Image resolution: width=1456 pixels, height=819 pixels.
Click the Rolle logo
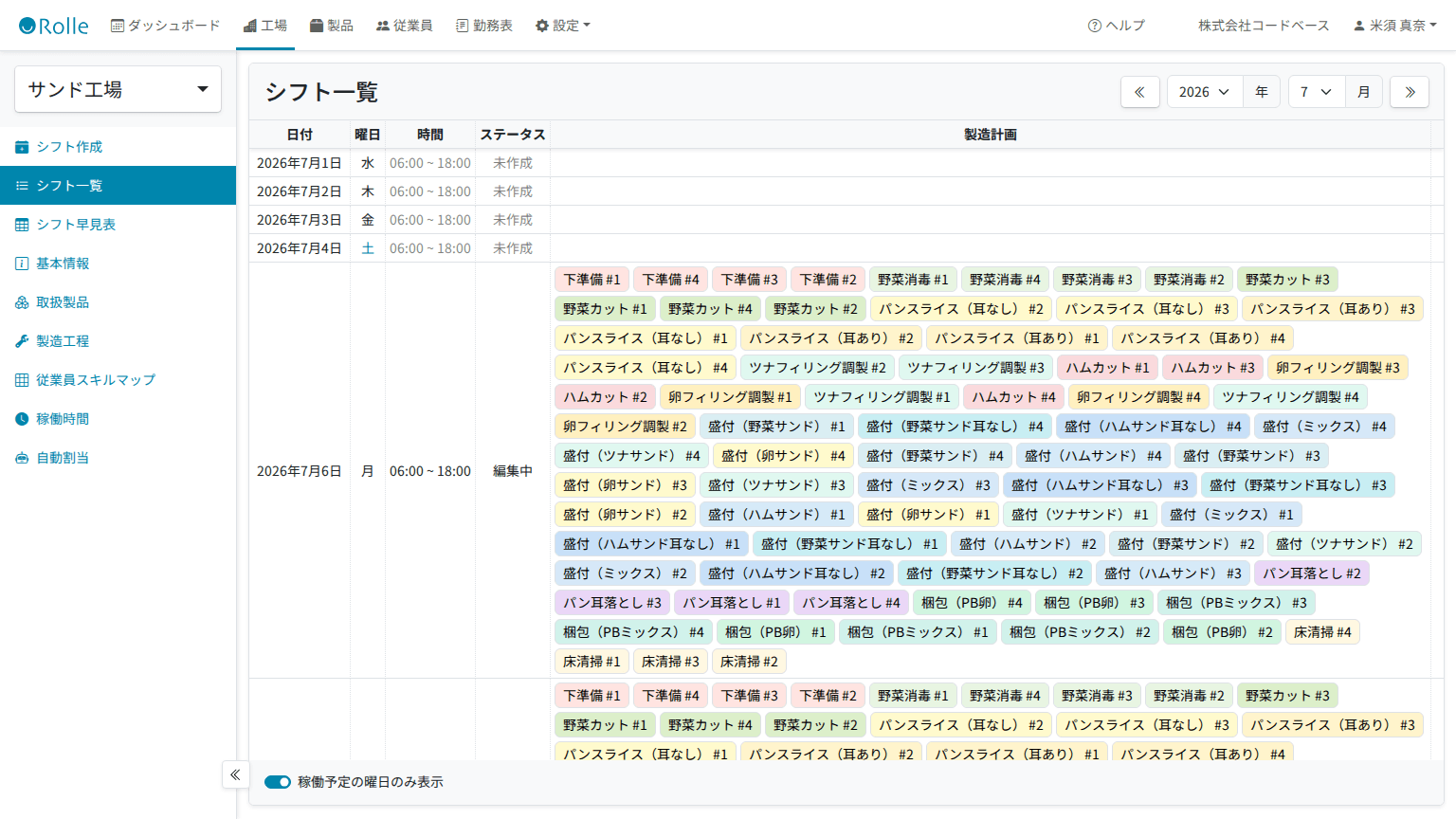coord(54,26)
